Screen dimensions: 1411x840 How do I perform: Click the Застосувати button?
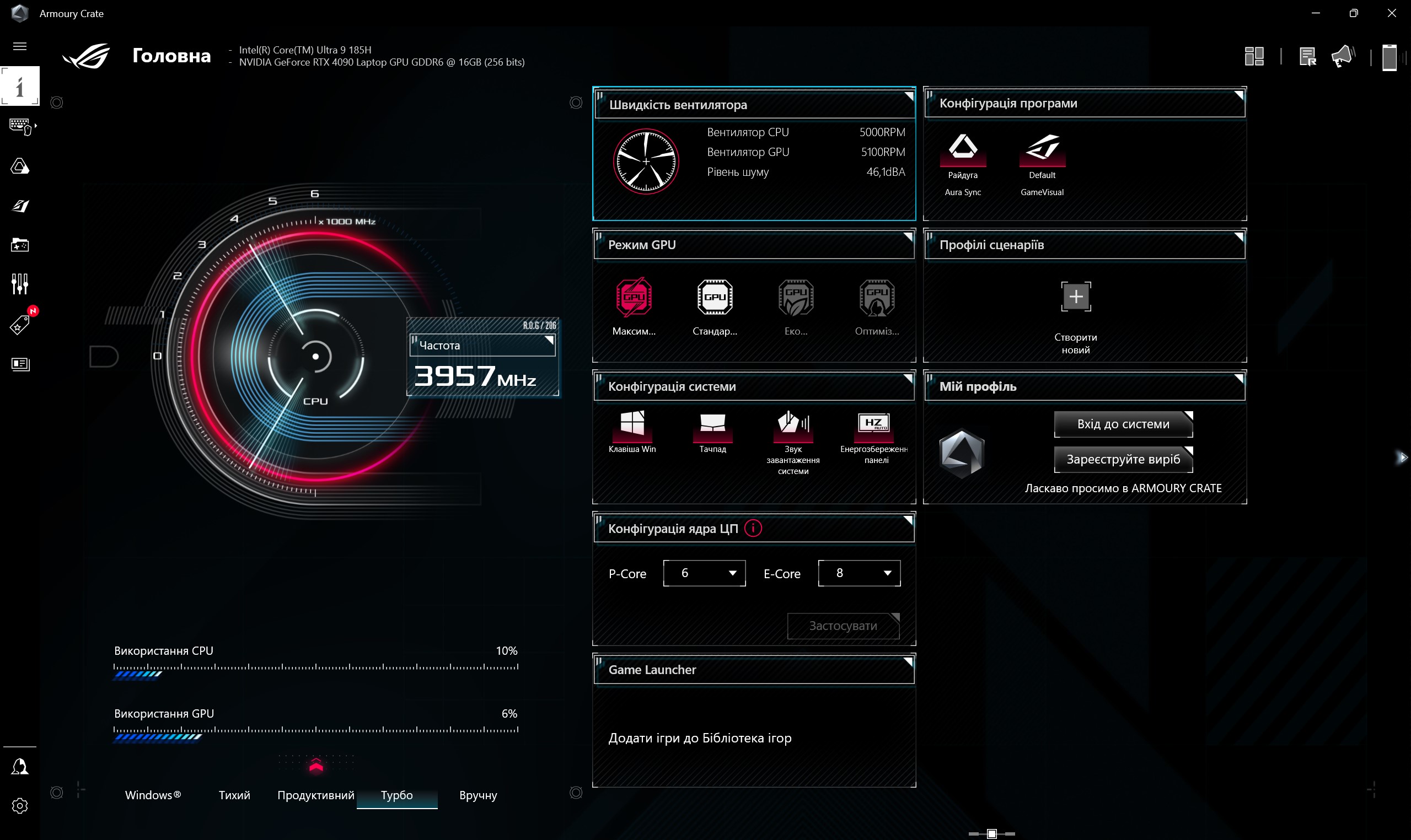coord(843,626)
